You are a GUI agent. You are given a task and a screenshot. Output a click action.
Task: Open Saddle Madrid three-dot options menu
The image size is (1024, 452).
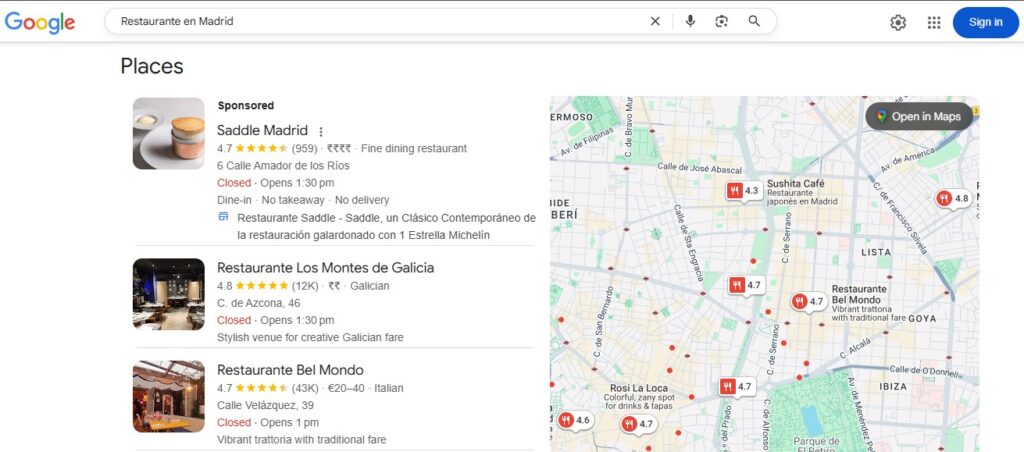click(321, 131)
